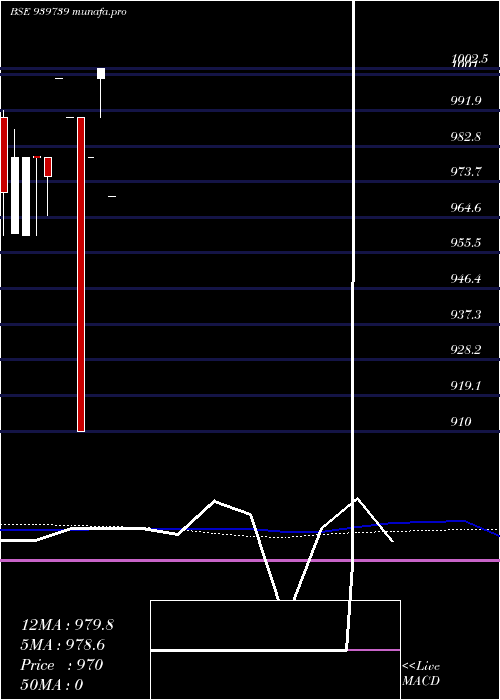Click the 946.4 price axis label
The height and width of the screenshot is (700, 500).
click(466, 279)
